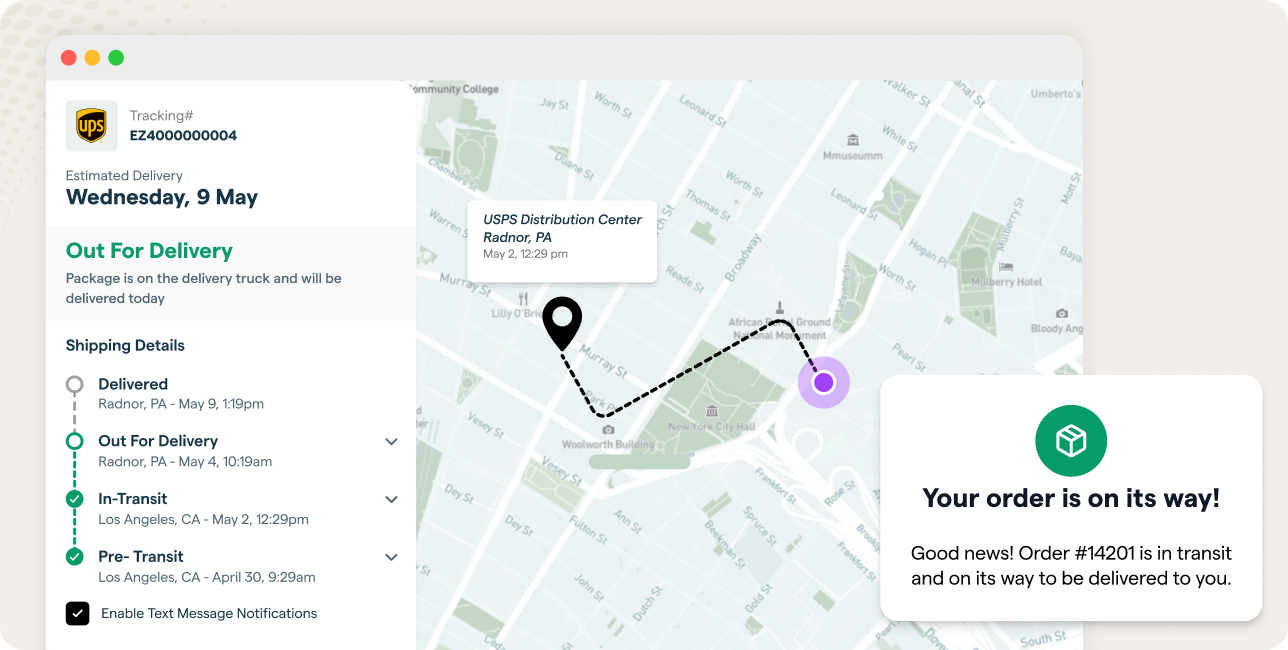Click the black map location pin
The image size is (1288, 650).
[562, 319]
